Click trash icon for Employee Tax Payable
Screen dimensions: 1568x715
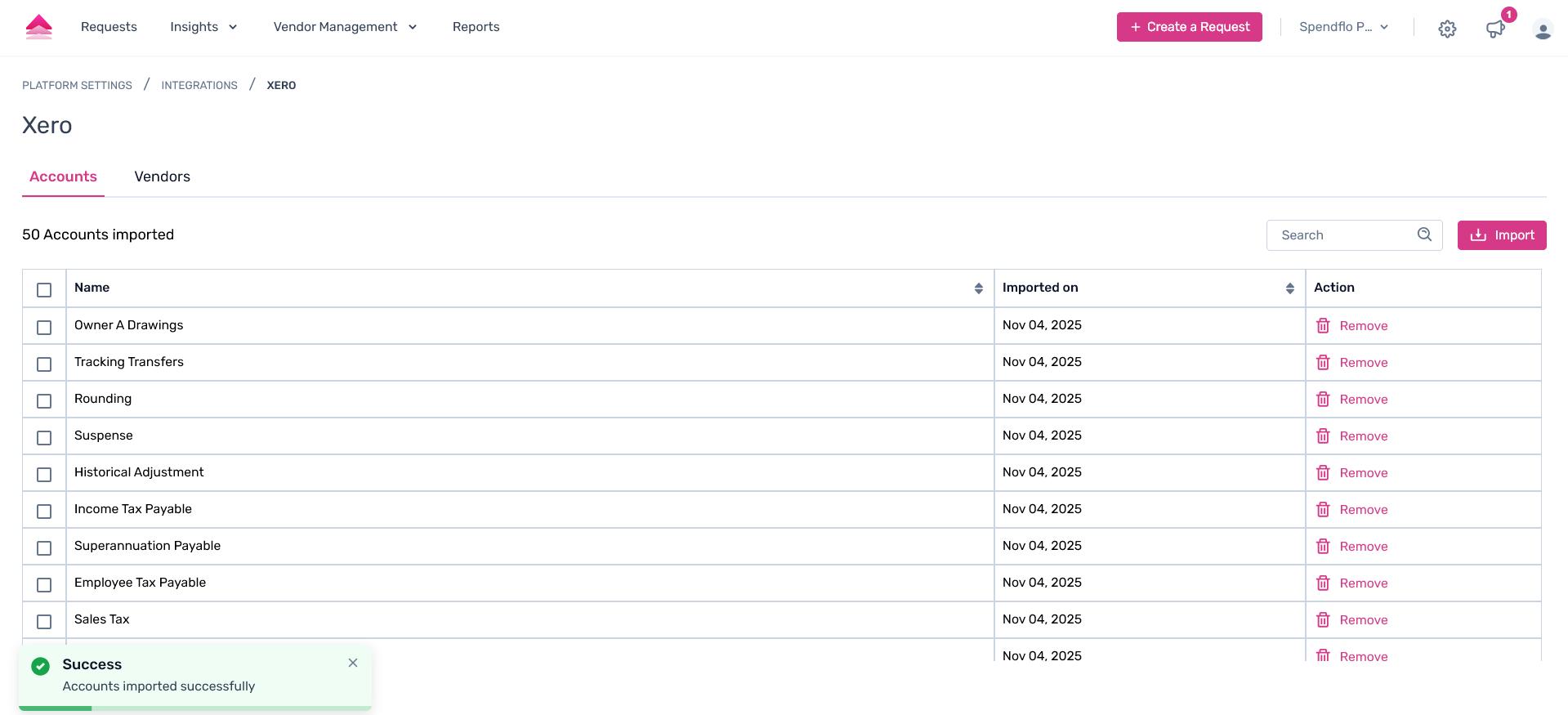click(x=1323, y=583)
